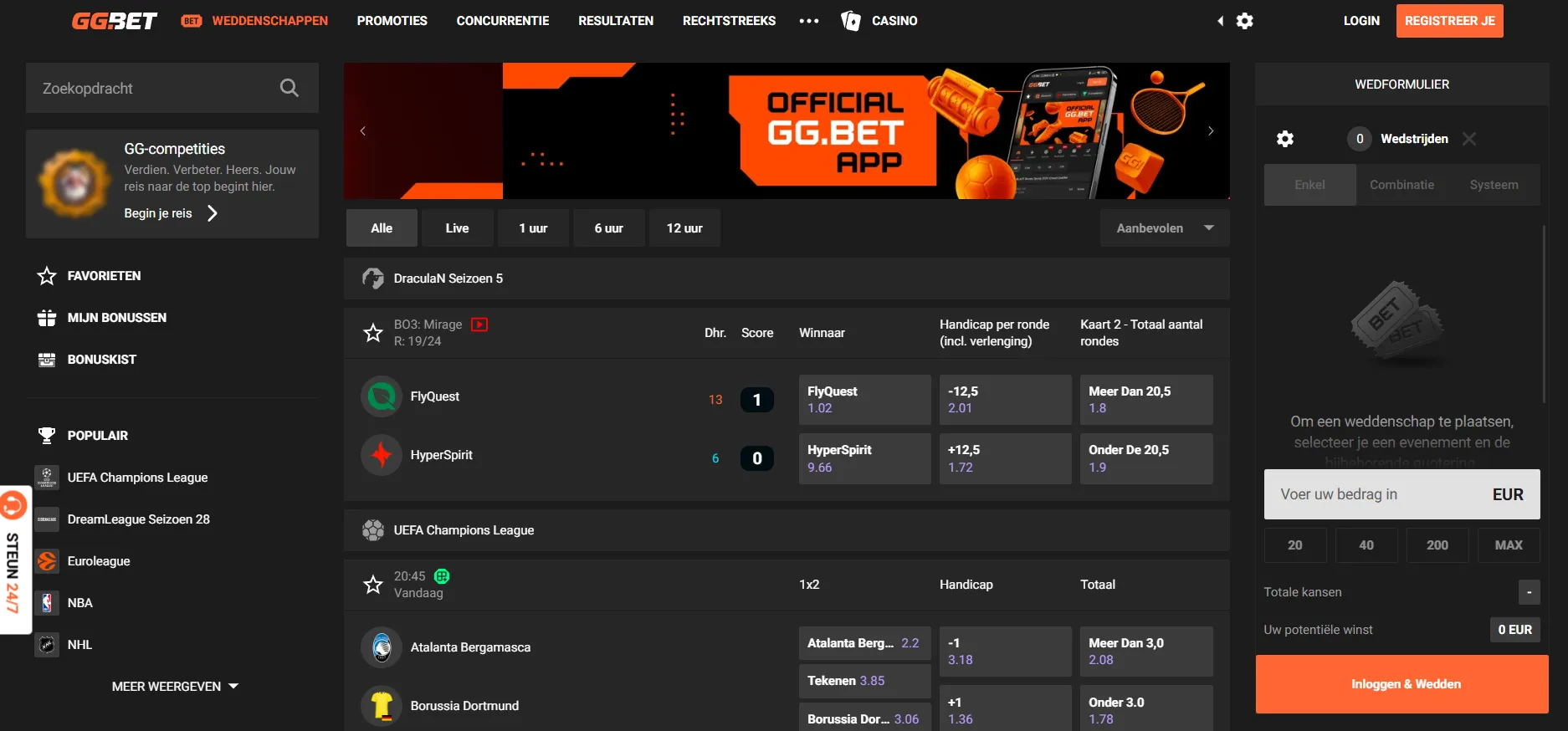Favorite the FlyQuest vs HyperSpirit match

(373, 333)
